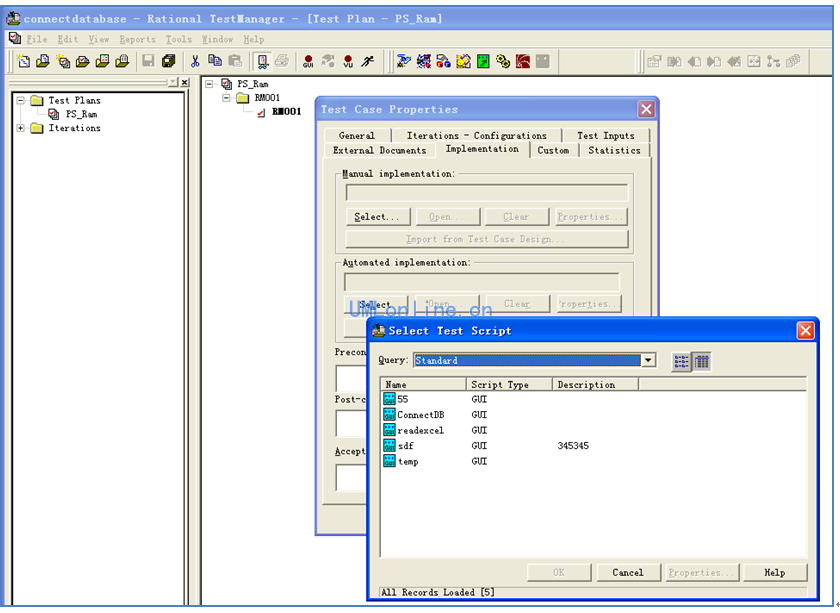
Task: Click Cancel in Select Test Script
Action: tap(628, 572)
